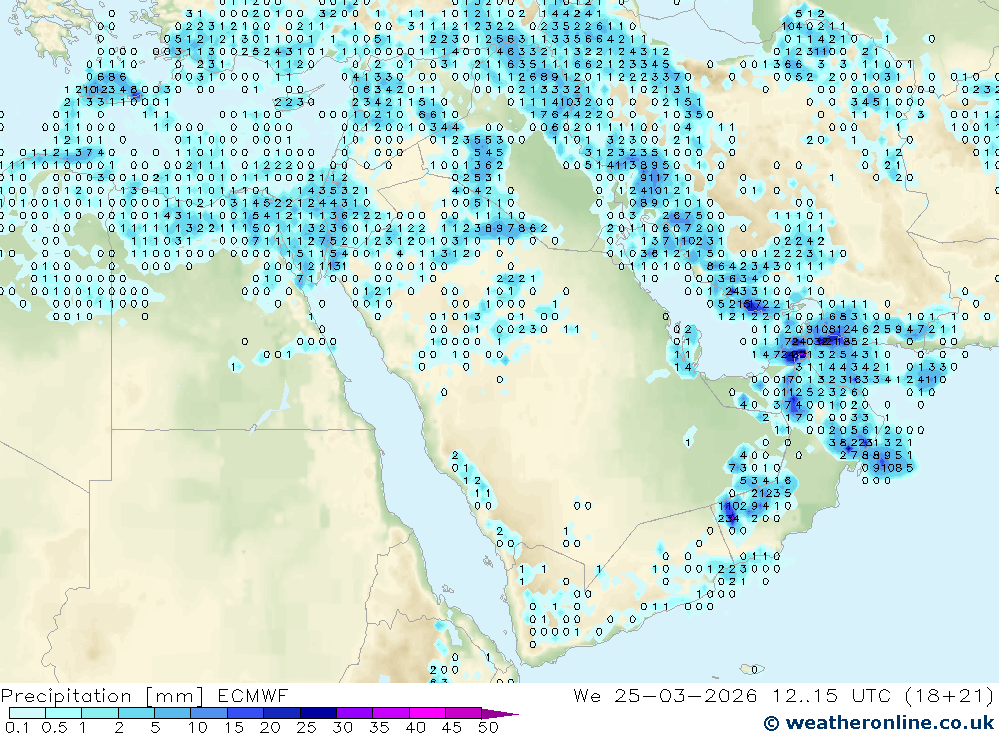Click the 'Precipitation' title word
1000x733 pixels.
pyautogui.click(x=66, y=696)
